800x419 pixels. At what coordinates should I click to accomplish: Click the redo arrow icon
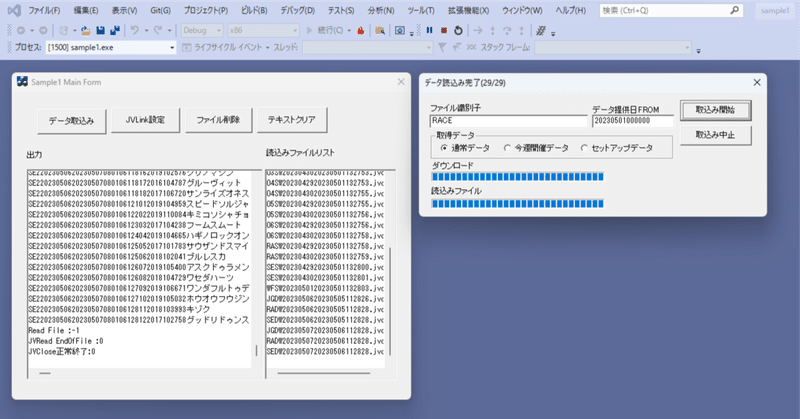[x=158, y=31]
